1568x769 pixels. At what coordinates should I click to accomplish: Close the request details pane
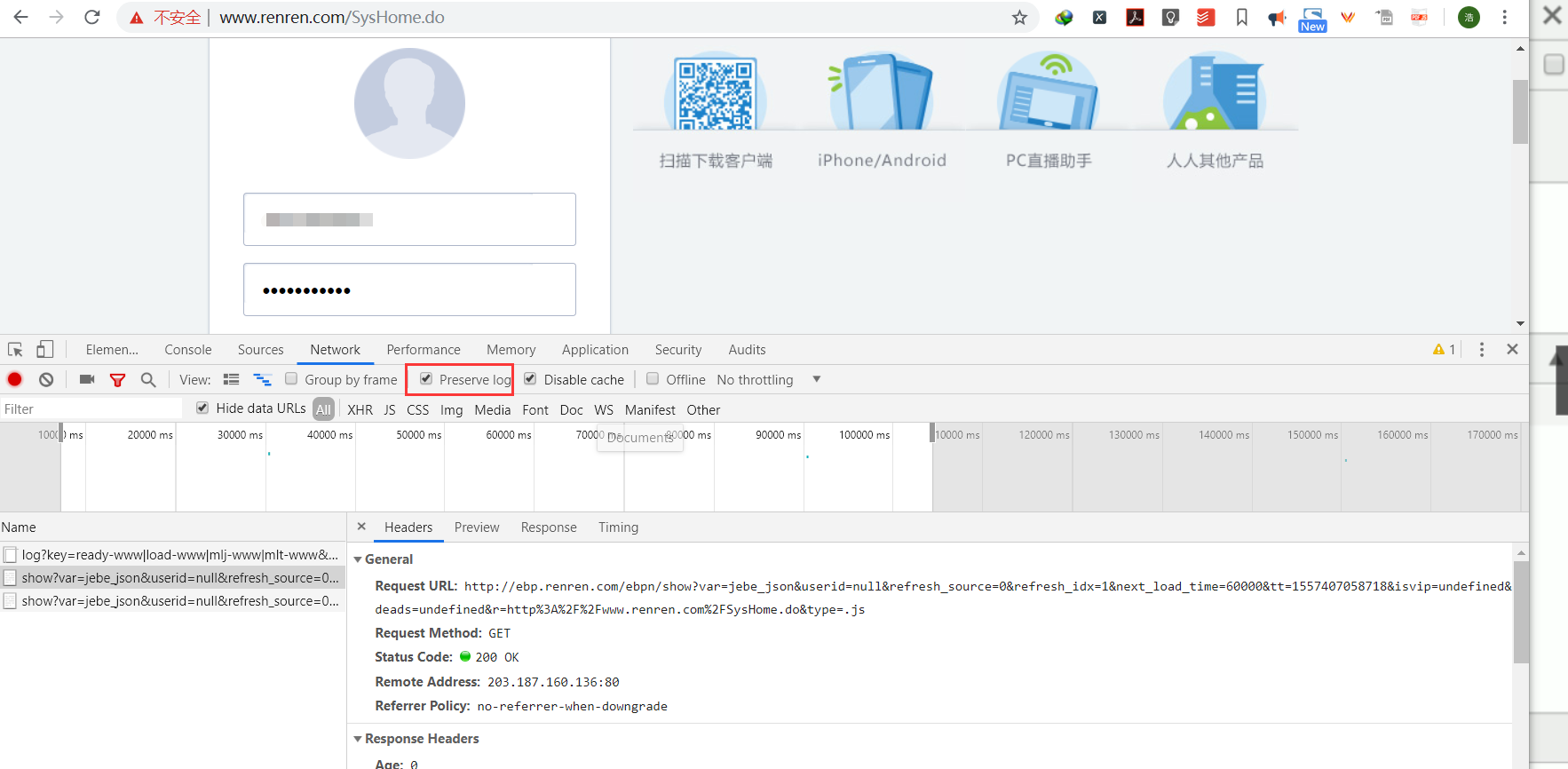point(361,527)
